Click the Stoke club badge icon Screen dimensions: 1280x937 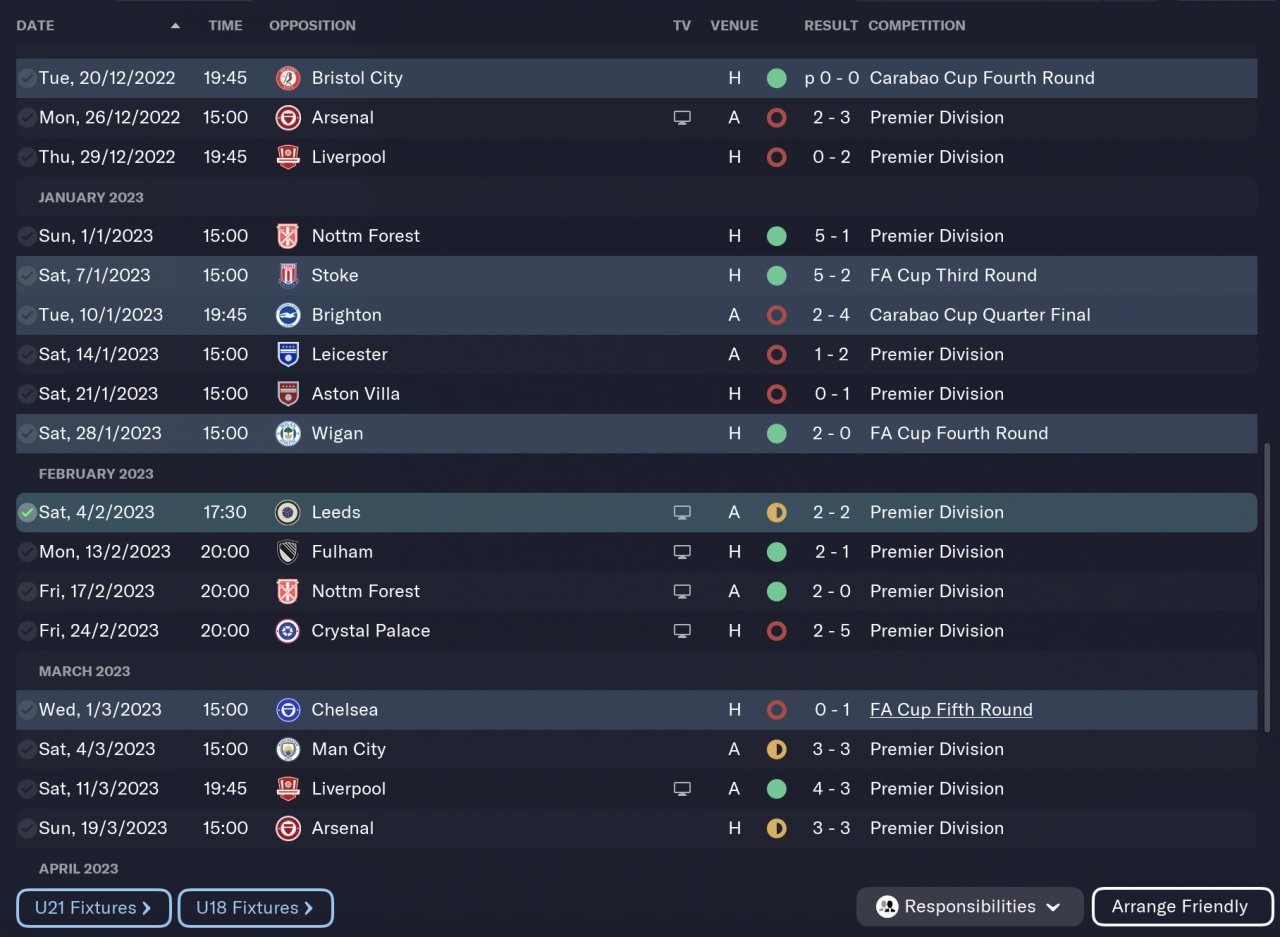click(x=288, y=275)
